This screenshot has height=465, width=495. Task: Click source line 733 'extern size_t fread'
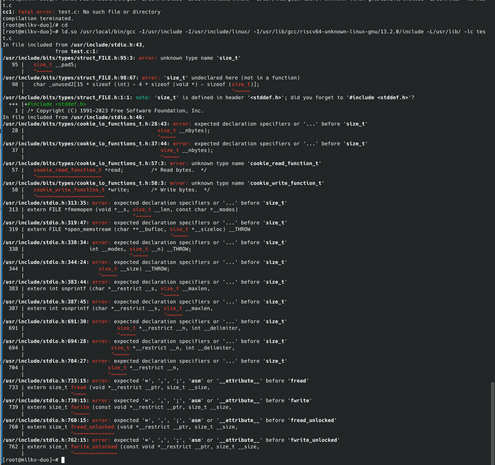(x=109, y=387)
